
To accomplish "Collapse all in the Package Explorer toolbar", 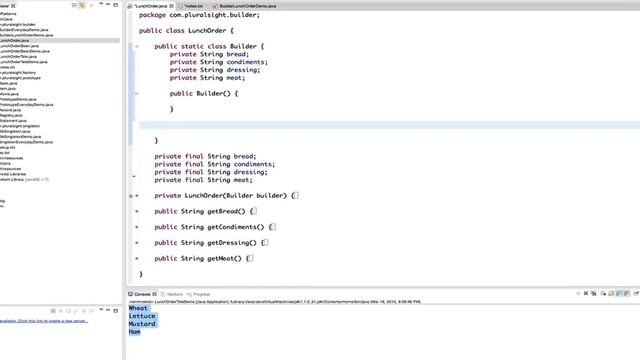I will tap(74, 5).
